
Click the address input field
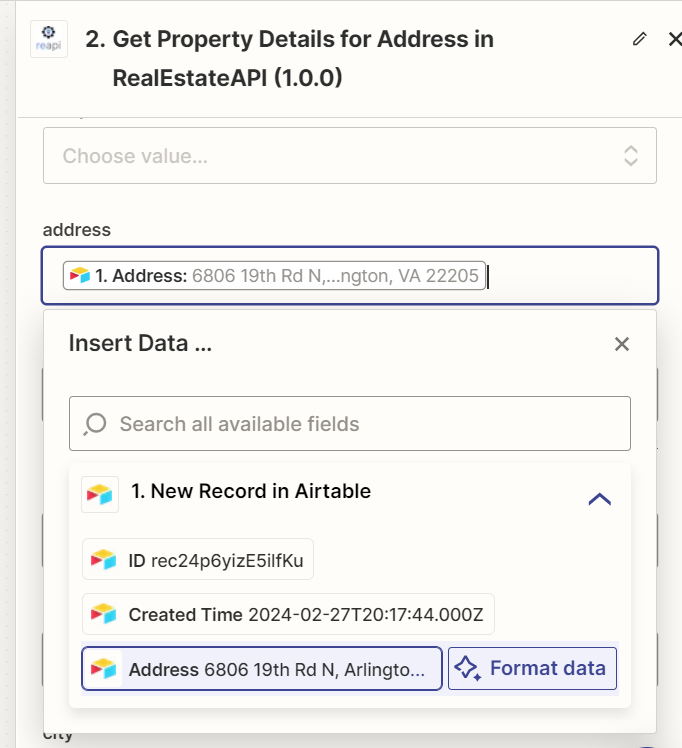point(350,275)
